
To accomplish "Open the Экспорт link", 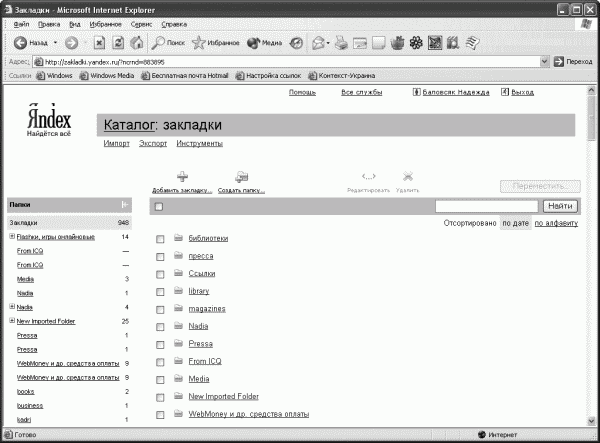I will point(153,143).
